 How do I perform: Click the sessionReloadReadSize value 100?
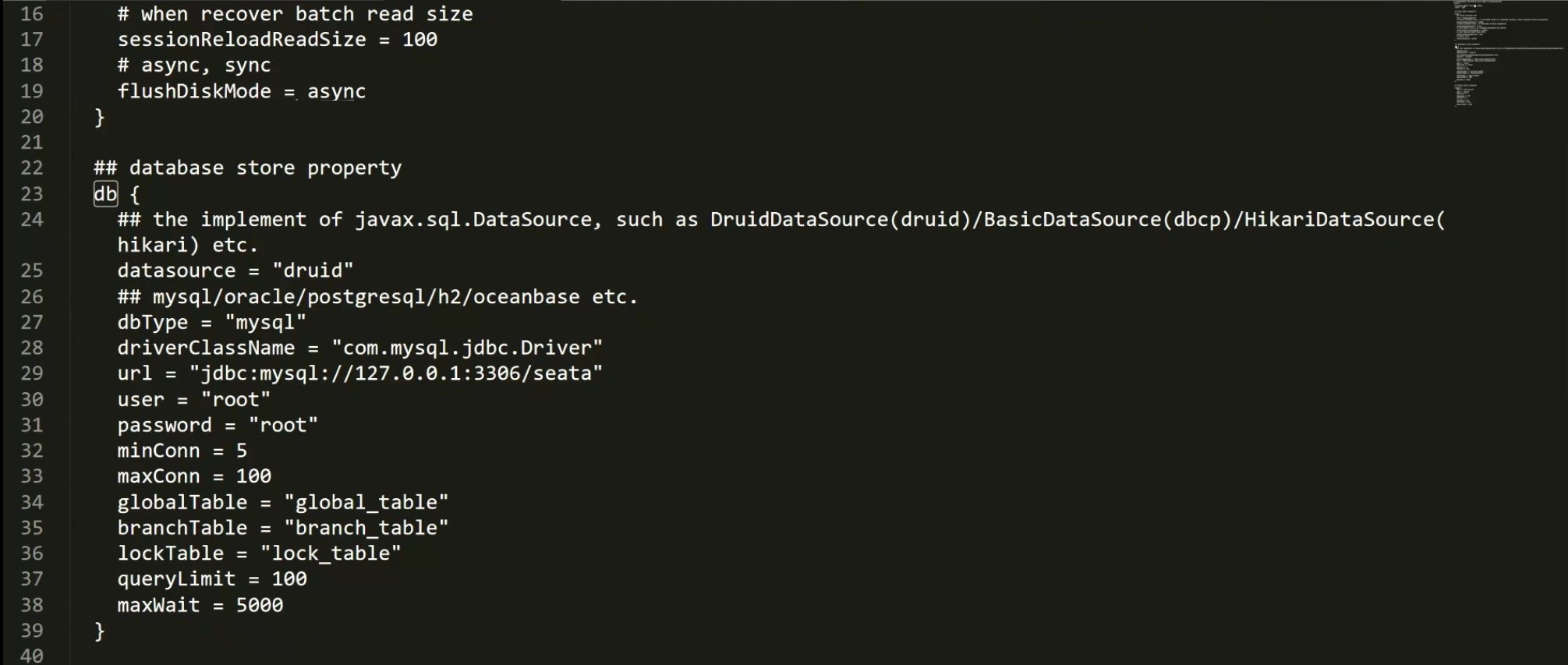419,40
